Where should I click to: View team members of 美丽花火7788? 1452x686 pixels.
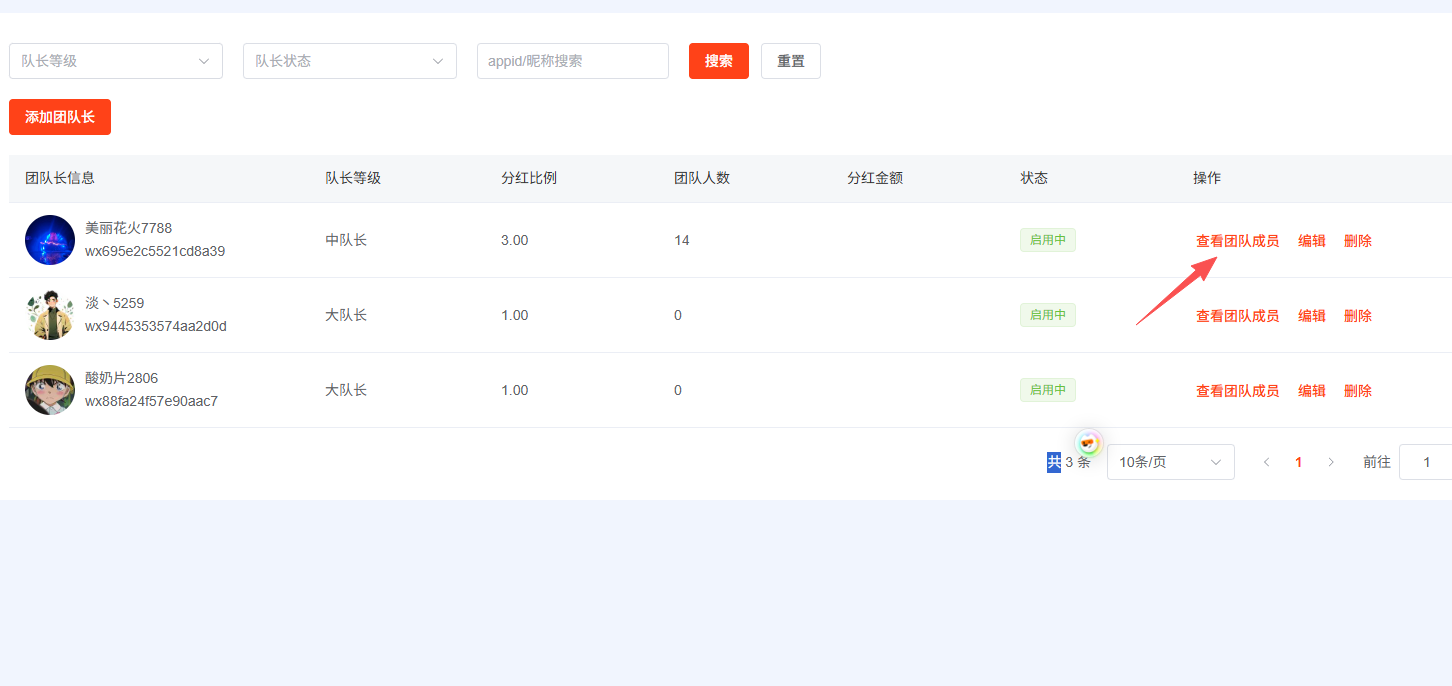click(x=1237, y=241)
